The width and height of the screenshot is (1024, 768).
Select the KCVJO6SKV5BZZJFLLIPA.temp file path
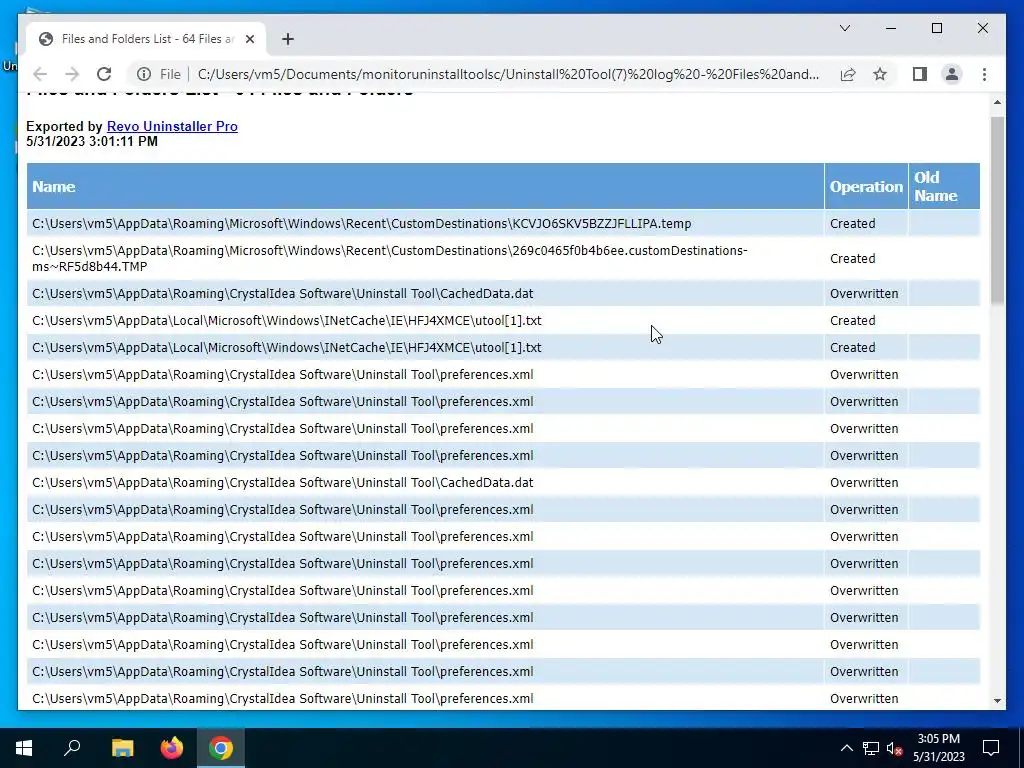click(361, 223)
